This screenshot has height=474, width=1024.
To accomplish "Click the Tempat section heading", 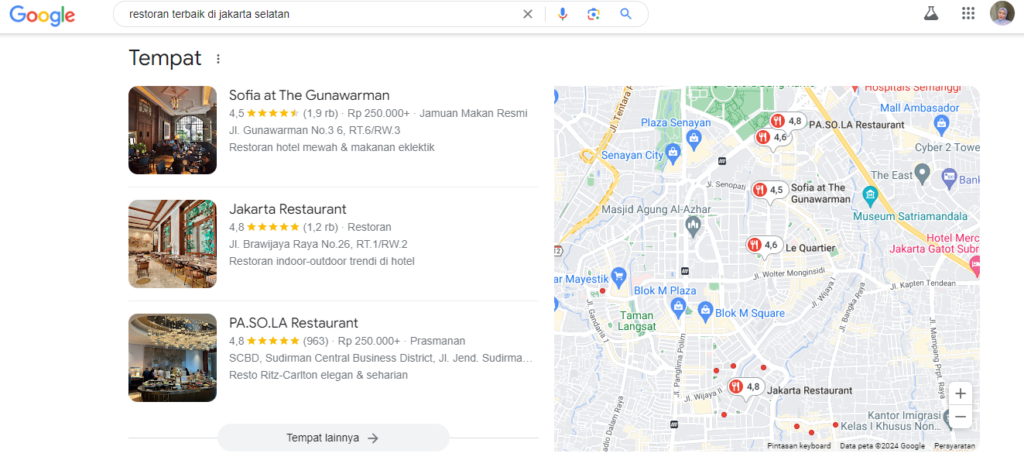I will click(165, 59).
